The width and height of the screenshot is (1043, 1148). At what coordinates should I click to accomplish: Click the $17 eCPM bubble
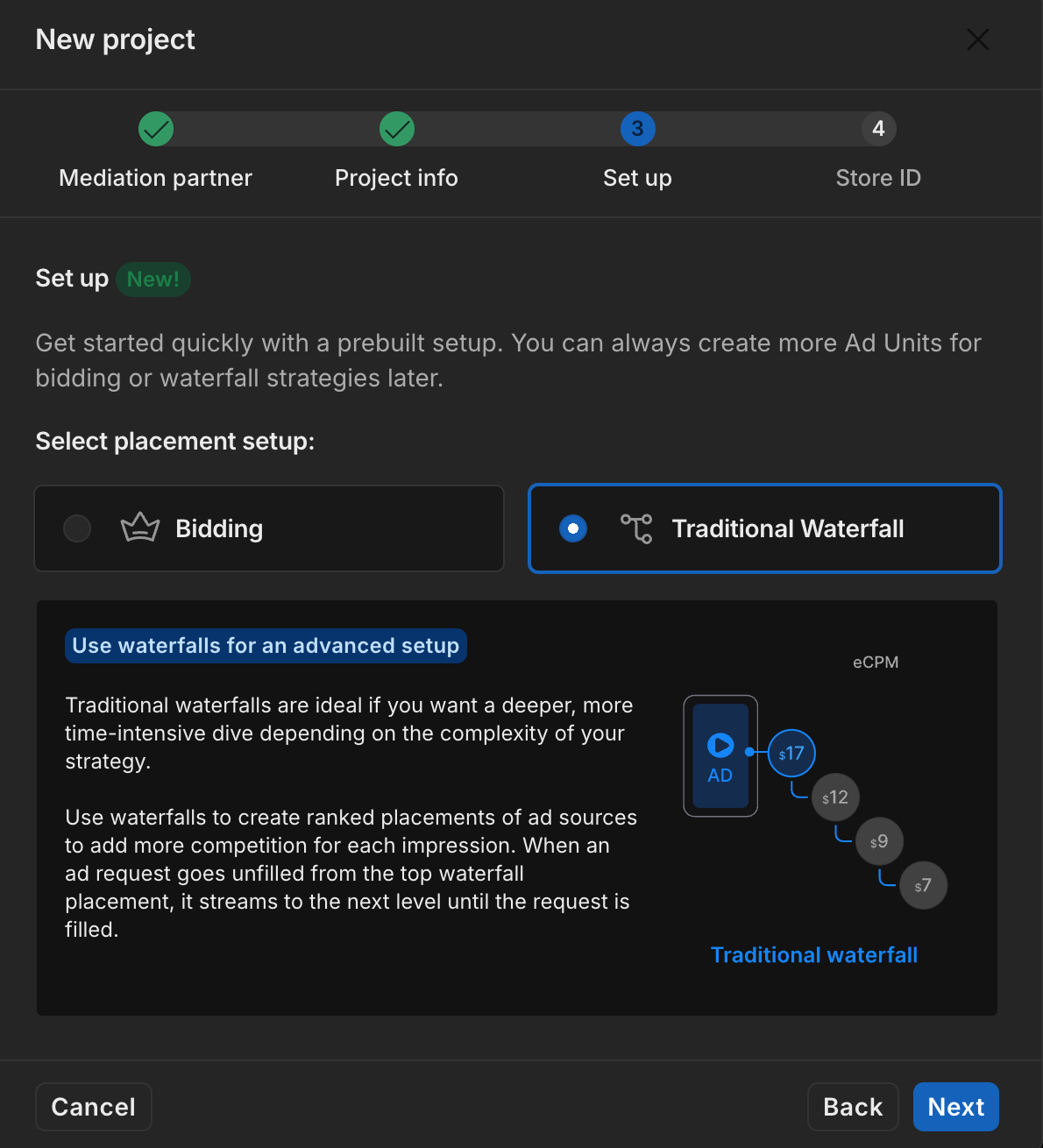(x=791, y=754)
